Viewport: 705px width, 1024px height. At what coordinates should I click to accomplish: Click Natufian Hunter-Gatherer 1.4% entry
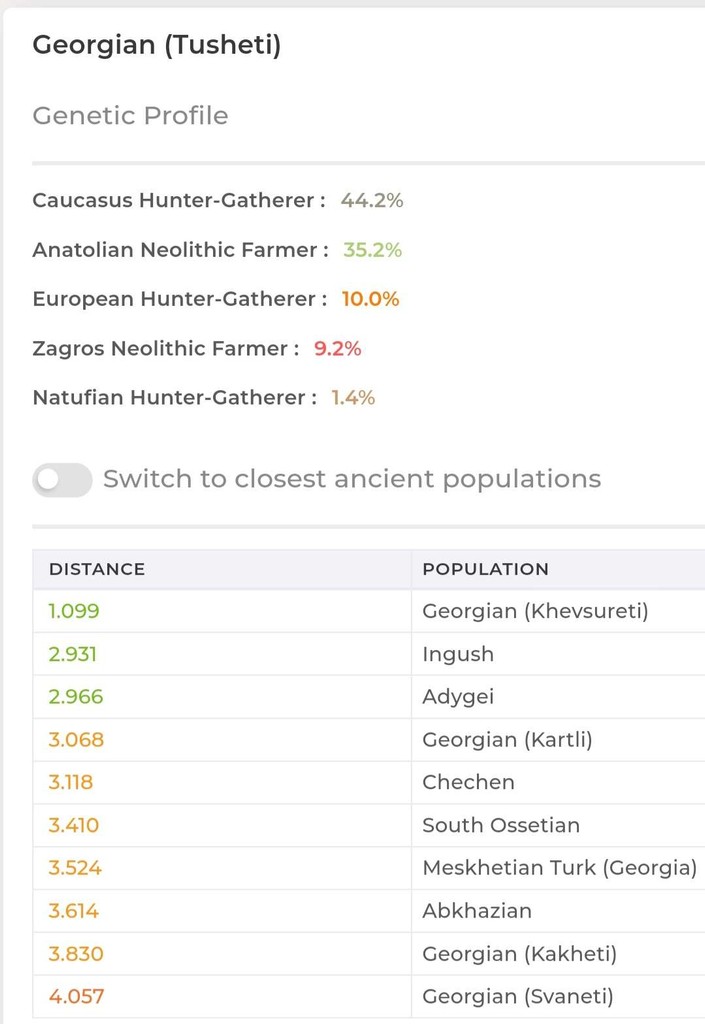203,398
